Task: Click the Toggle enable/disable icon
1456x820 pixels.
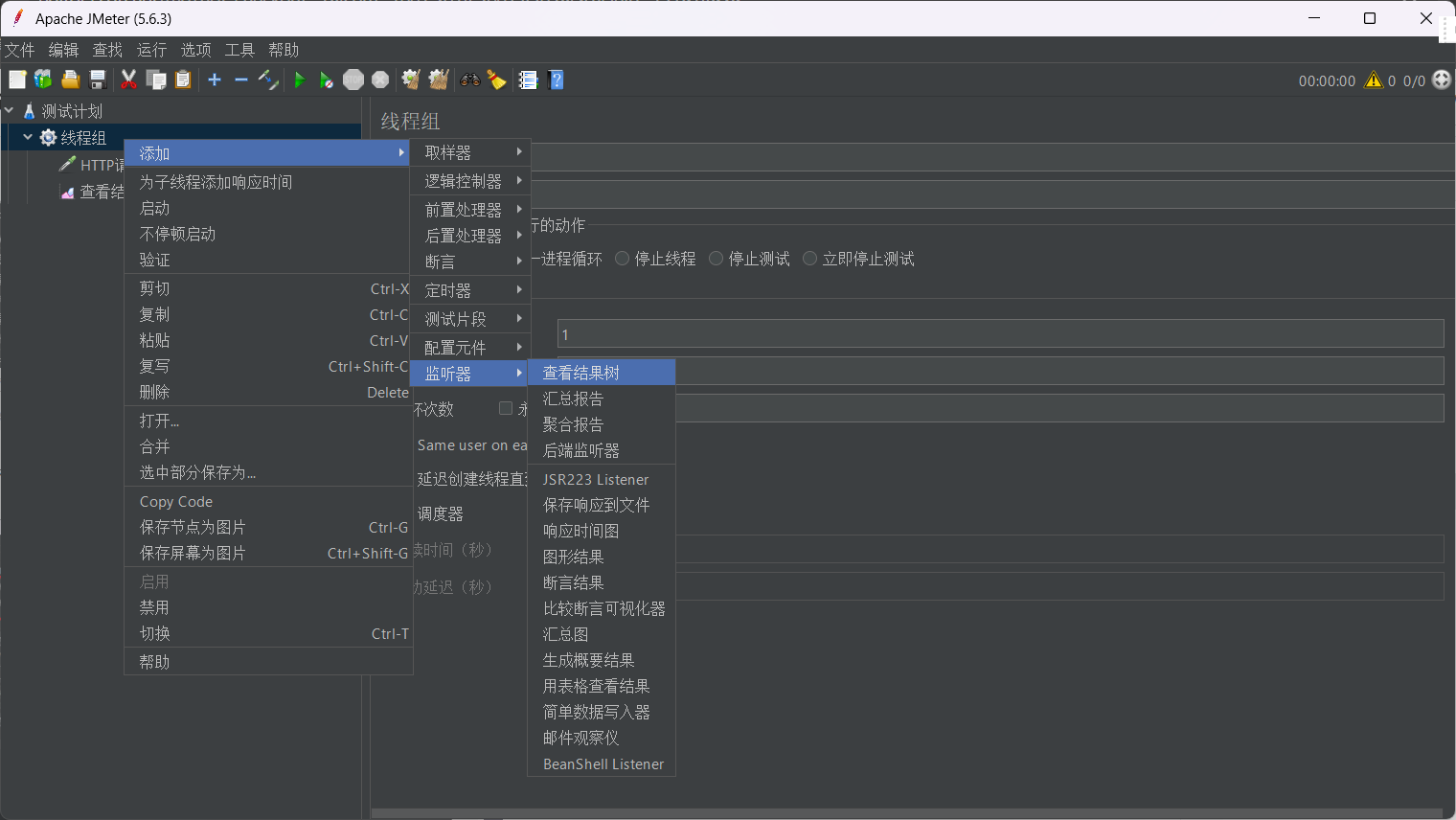Action: [x=268, y=80]
